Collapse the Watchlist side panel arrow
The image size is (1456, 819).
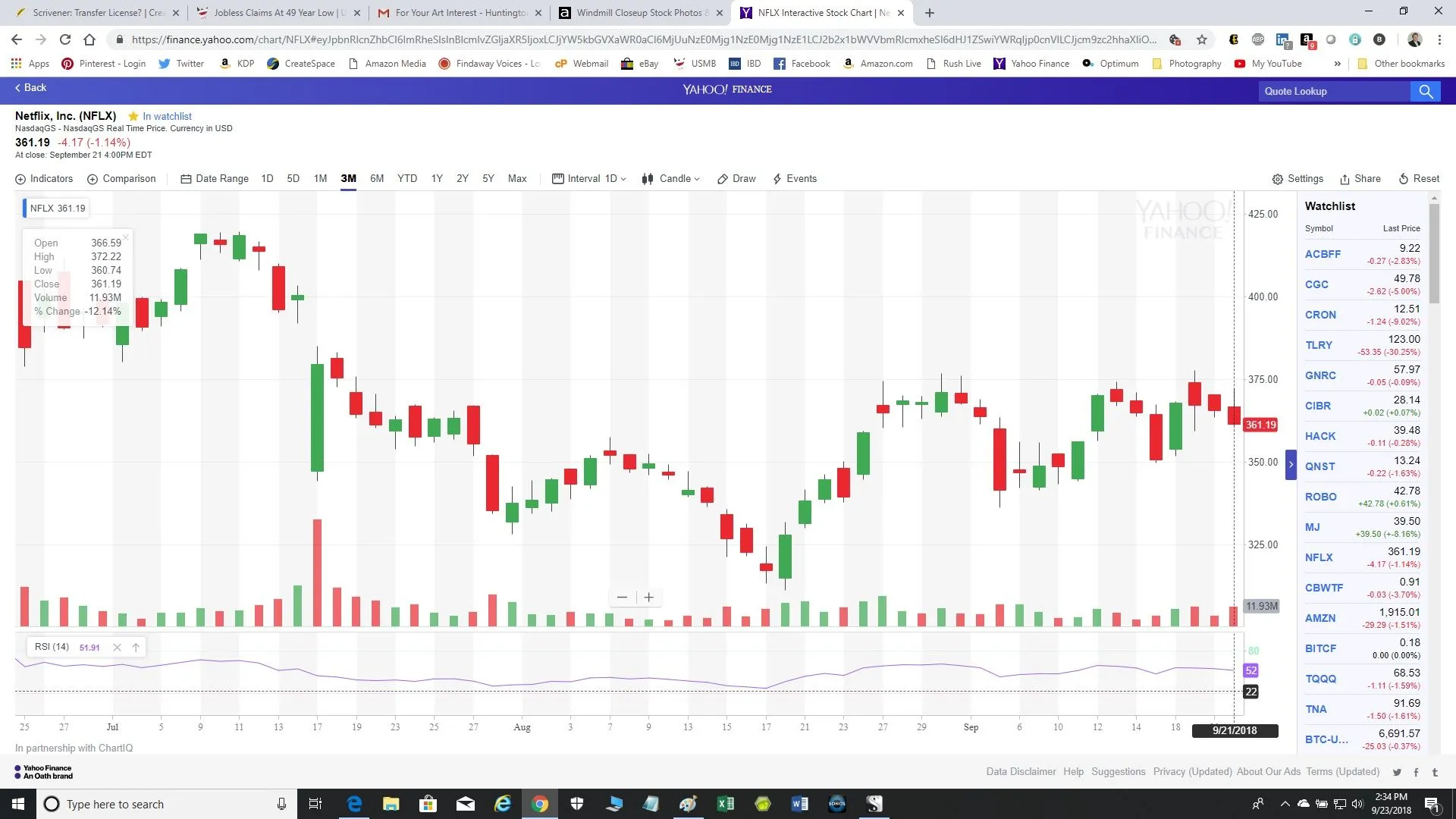tap(1291, 465)
